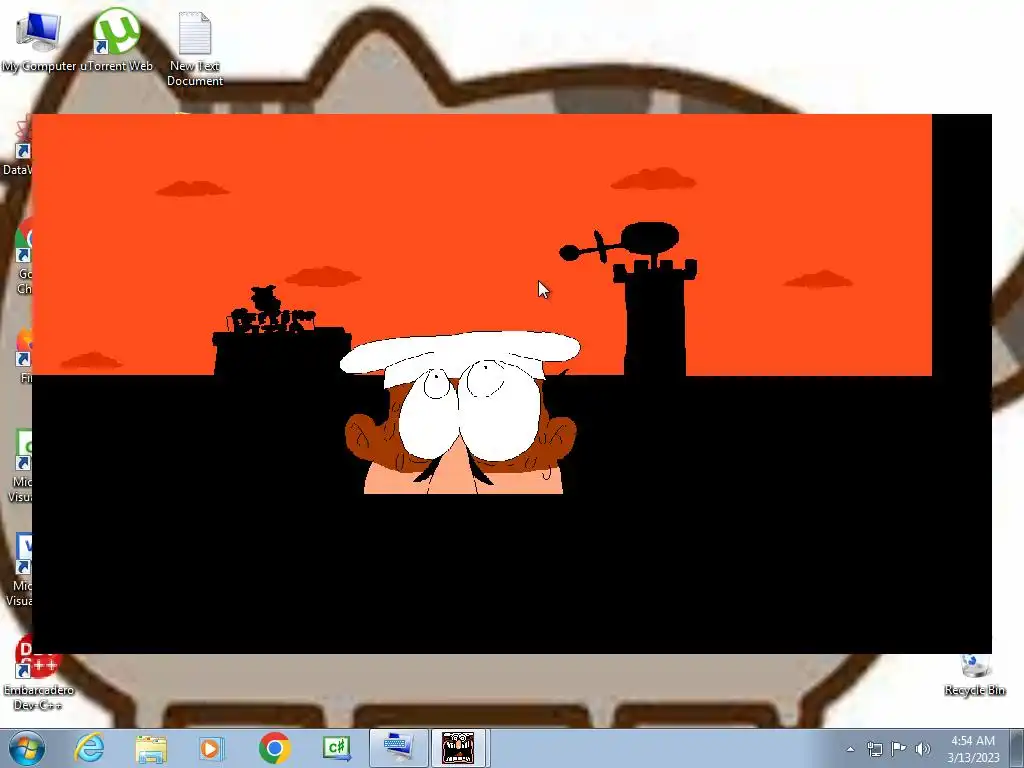Open the uTorrent Web shortcut

point(116,40)
